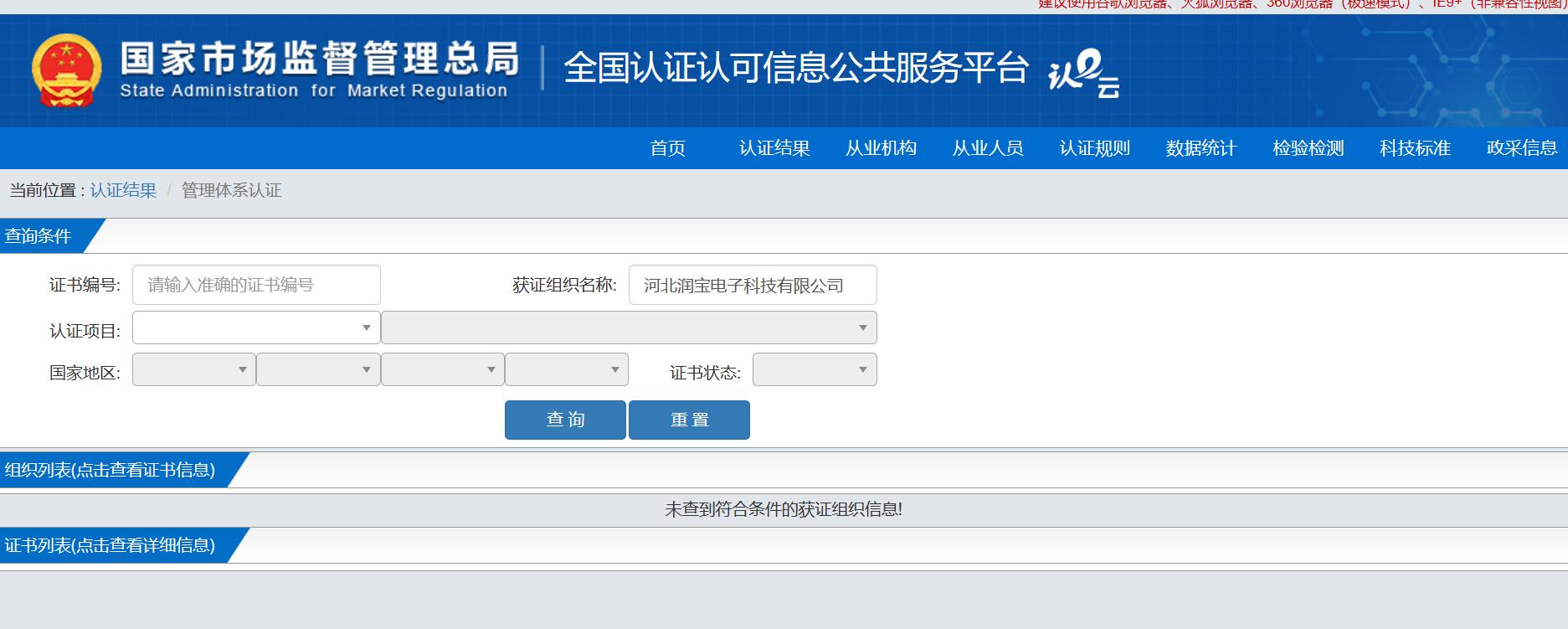The height and width of the screenshot is (629, 1568).
Task: Open the 认证规则 menu item
Action: (x=1094, y=148)
